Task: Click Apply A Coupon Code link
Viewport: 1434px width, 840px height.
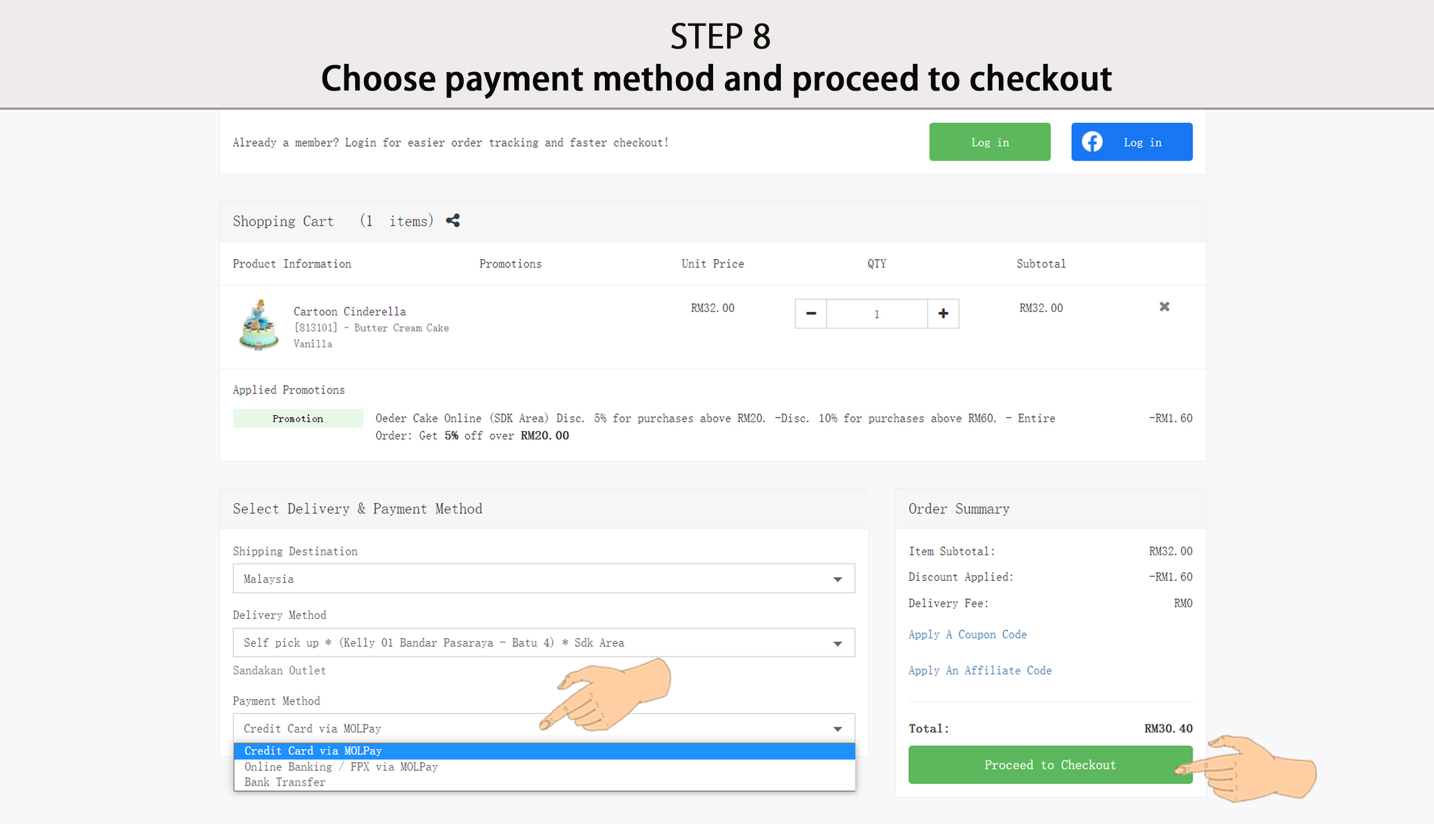Action: click(x=967, y=634)
